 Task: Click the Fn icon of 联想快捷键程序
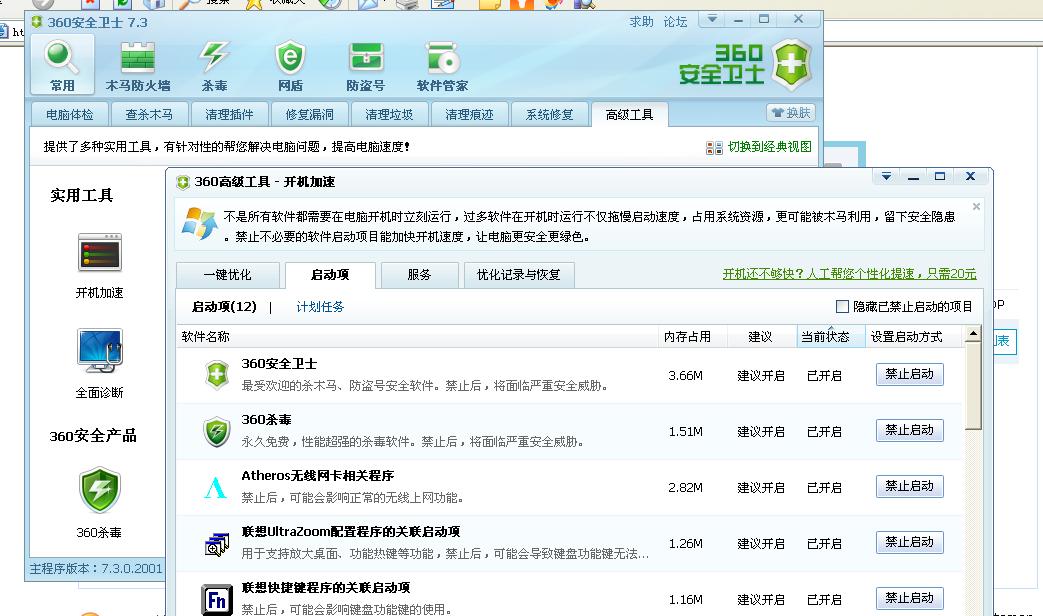tap(217, 599)
